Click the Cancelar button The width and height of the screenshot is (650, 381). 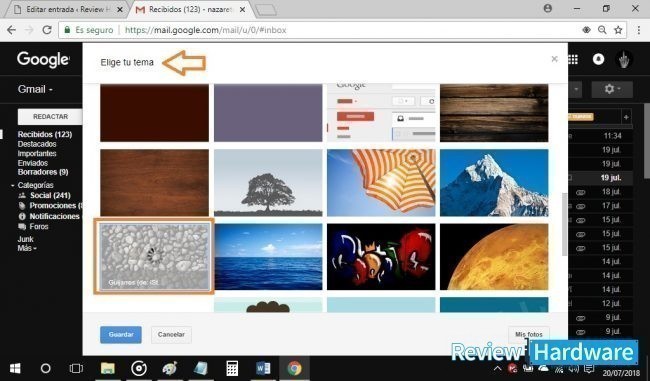click(x=171, y=335)
